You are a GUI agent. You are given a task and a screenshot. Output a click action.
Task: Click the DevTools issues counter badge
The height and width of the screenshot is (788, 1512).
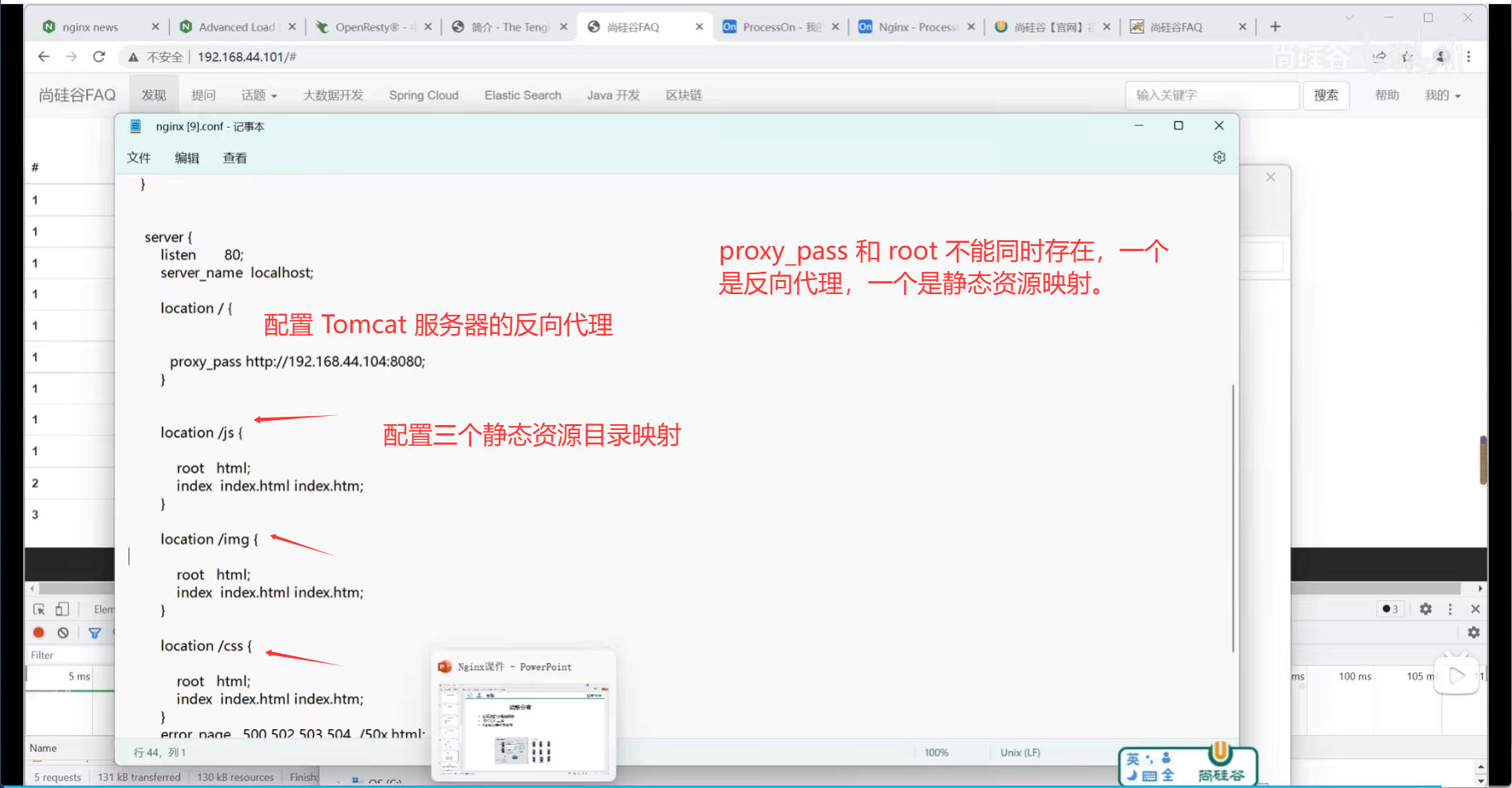(1390, 609)
